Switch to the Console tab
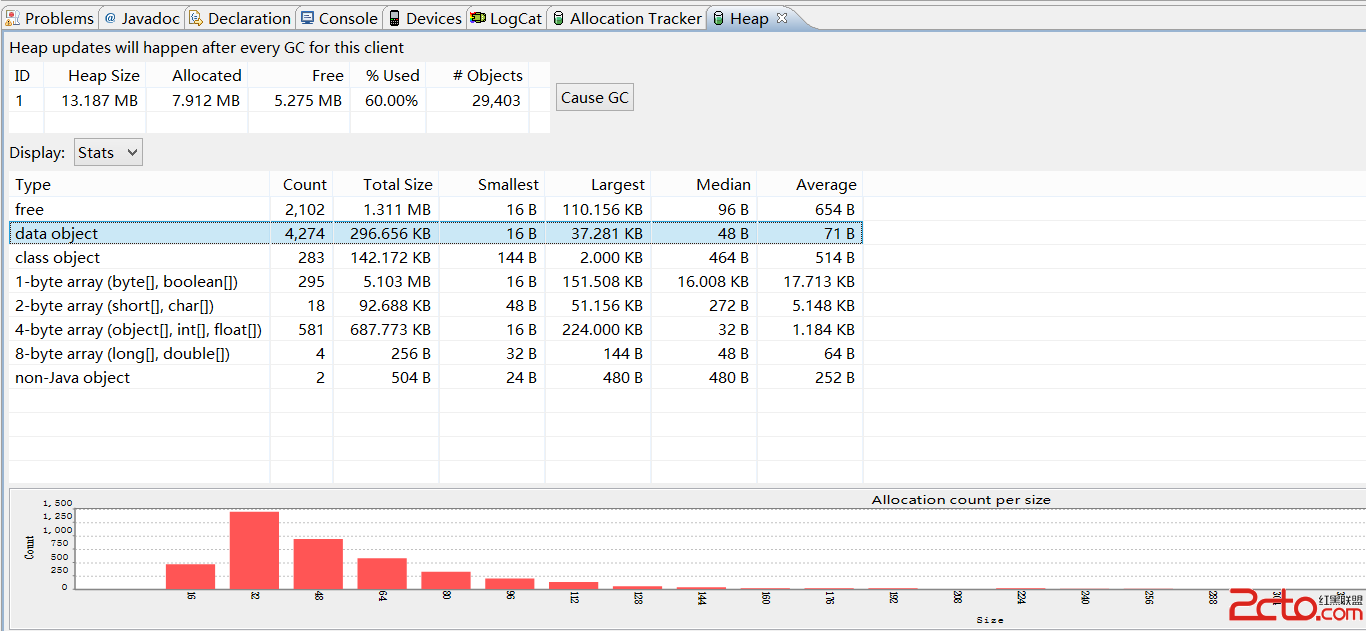The width and height of the screenshot is (1366, 631). [348, 18]
